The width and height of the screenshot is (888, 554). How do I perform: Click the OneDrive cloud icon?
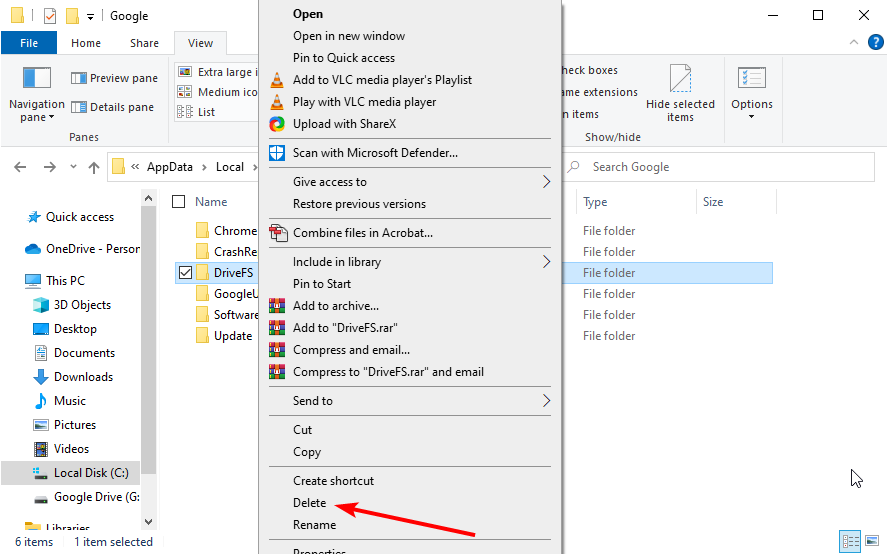[33, 249]
